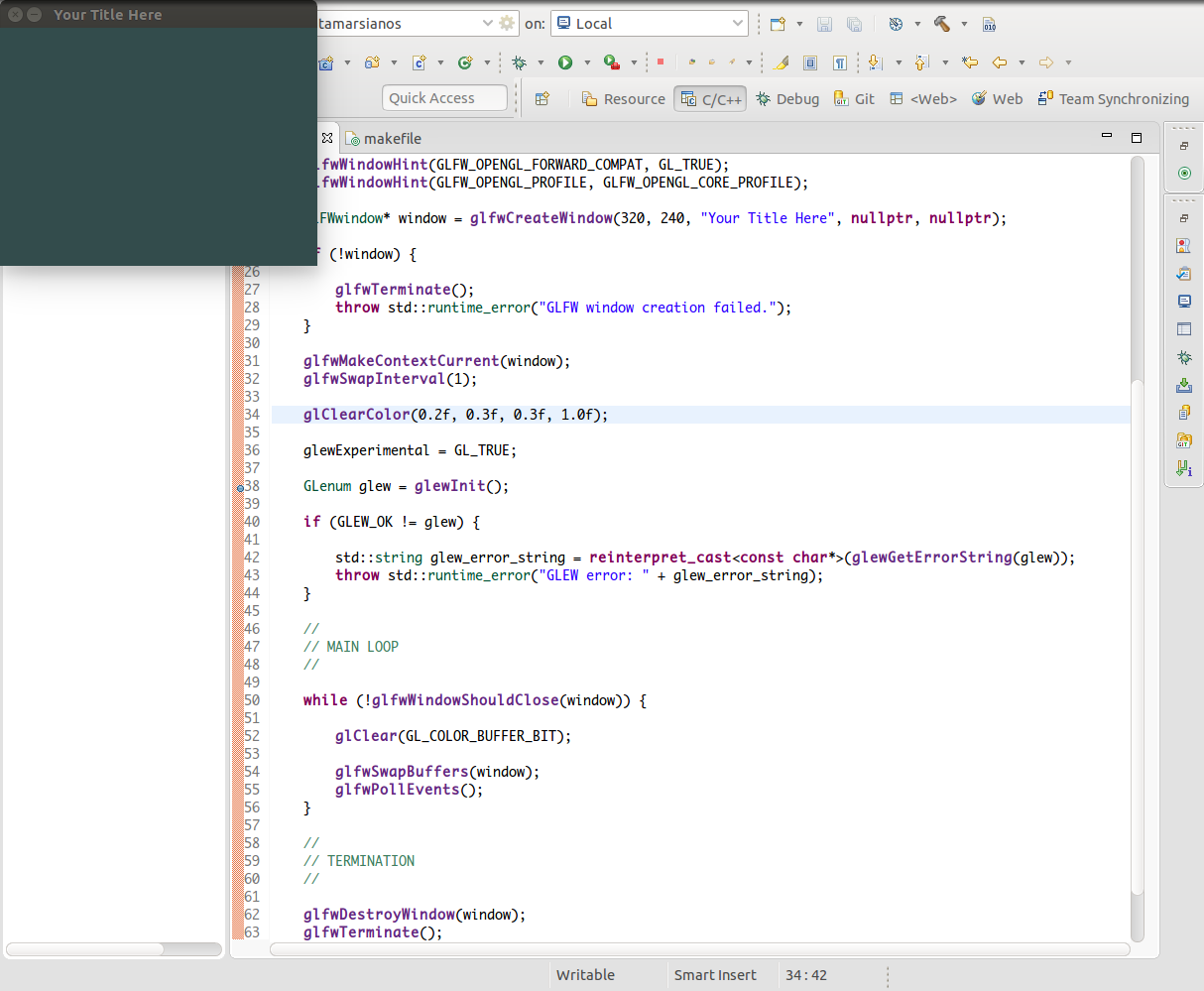Click the 34 : 42 cursor position

[x=806, y=975]
